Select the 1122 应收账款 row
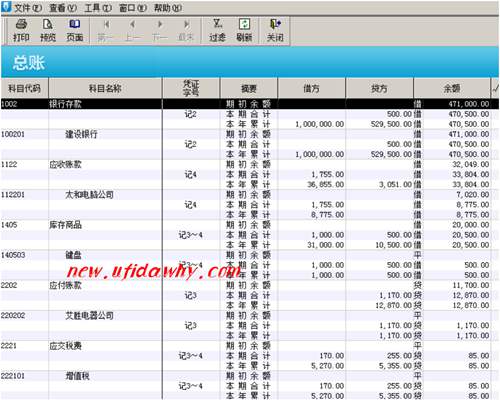 (250, 164)
